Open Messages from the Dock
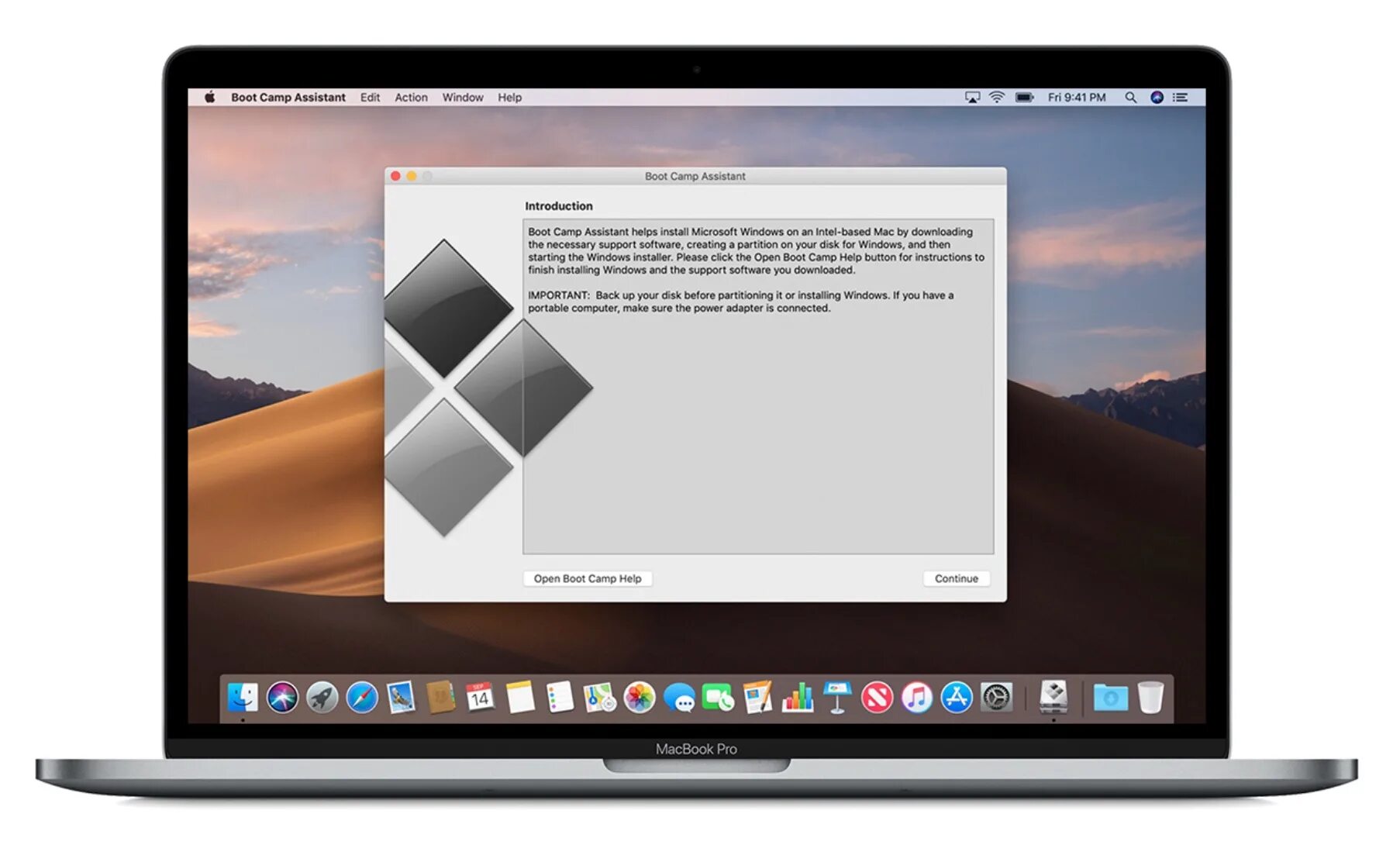The width and height of the screenshot is (1400, 862). coord(679,698)
